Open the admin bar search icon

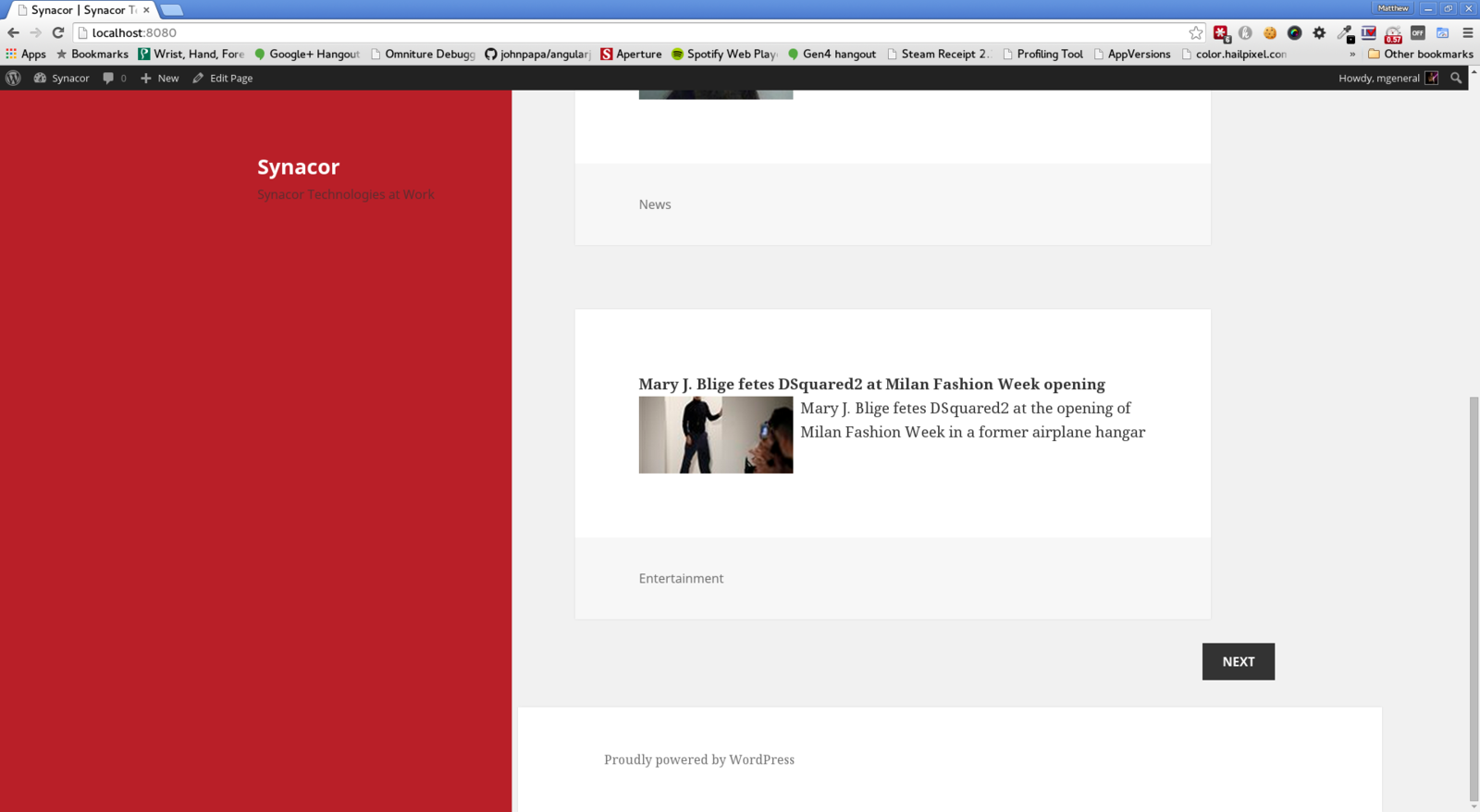(x=1456, y=78)
